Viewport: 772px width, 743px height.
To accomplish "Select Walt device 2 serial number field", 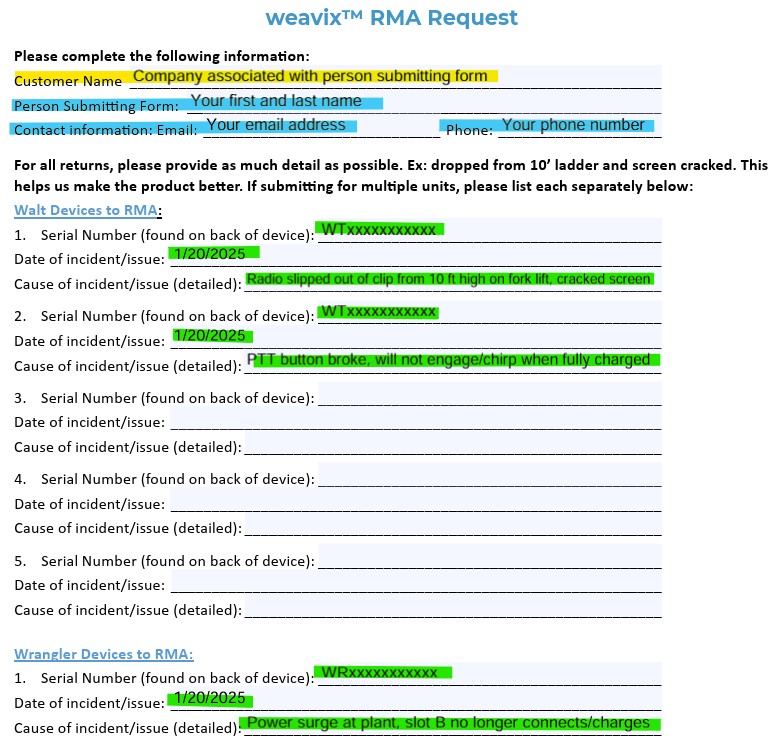I will point(490,312).
